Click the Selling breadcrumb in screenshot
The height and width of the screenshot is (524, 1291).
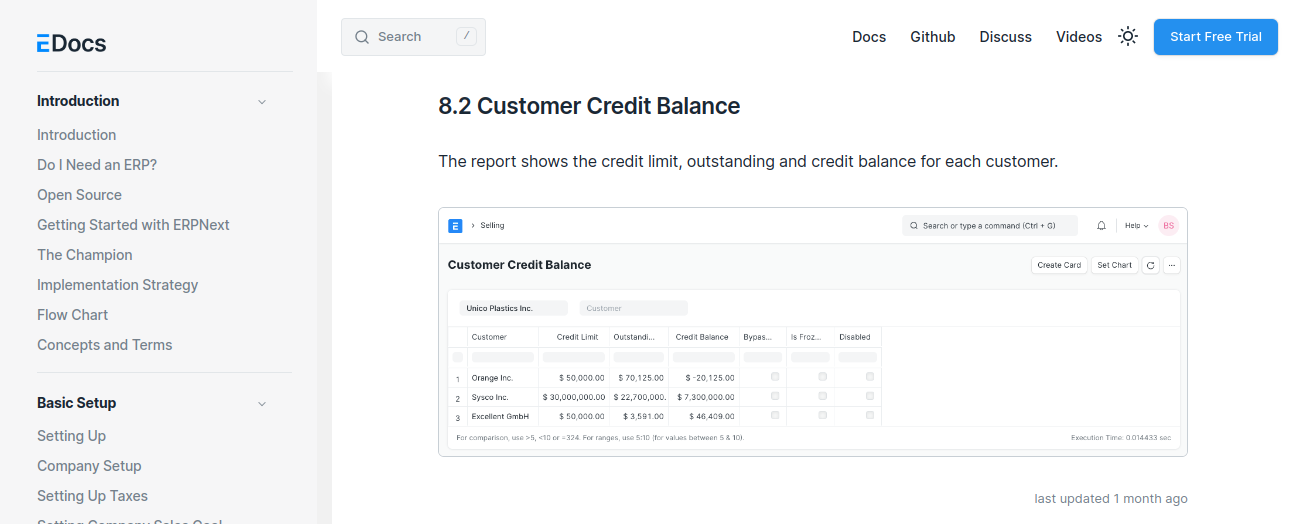[492, 226]
